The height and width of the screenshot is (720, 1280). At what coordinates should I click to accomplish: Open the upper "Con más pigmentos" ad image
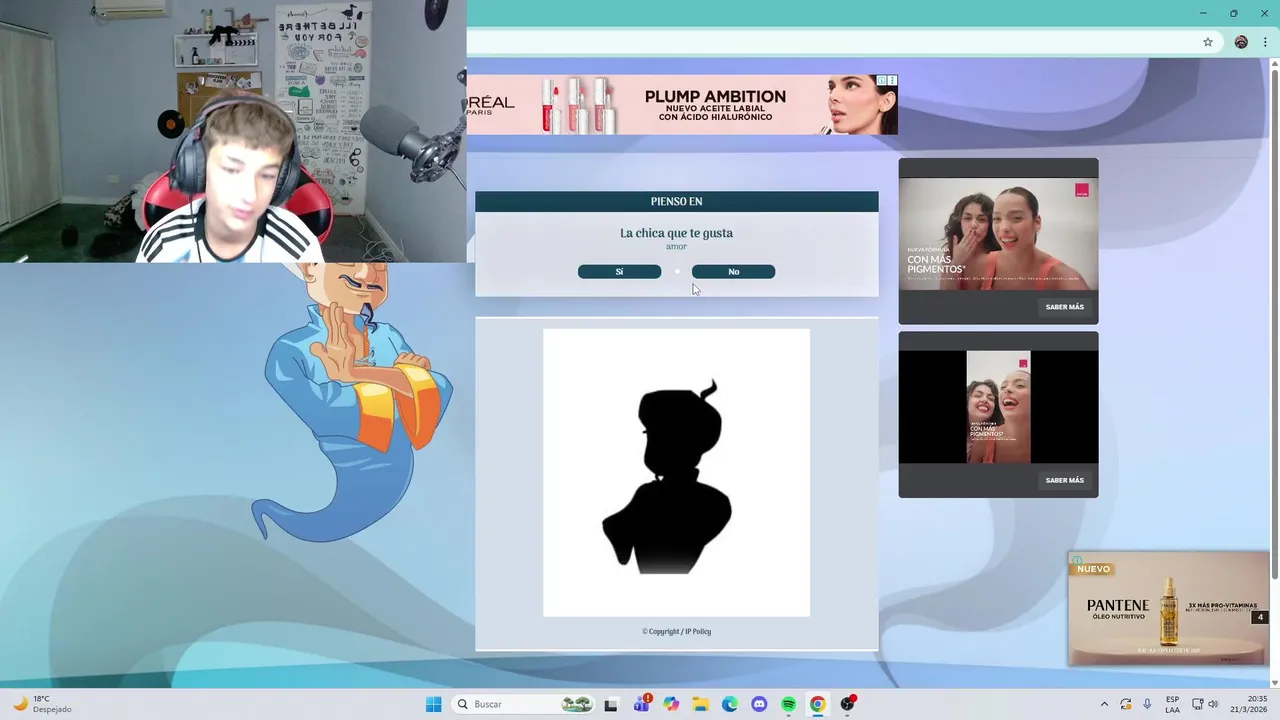pos(998,234)
